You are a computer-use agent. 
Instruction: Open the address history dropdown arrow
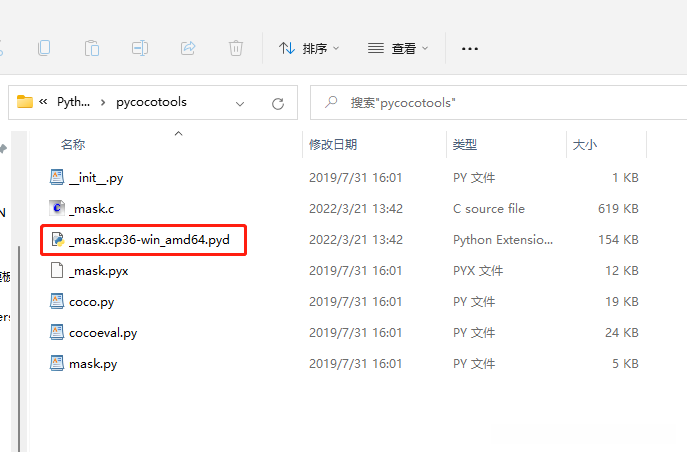[240, 104]
